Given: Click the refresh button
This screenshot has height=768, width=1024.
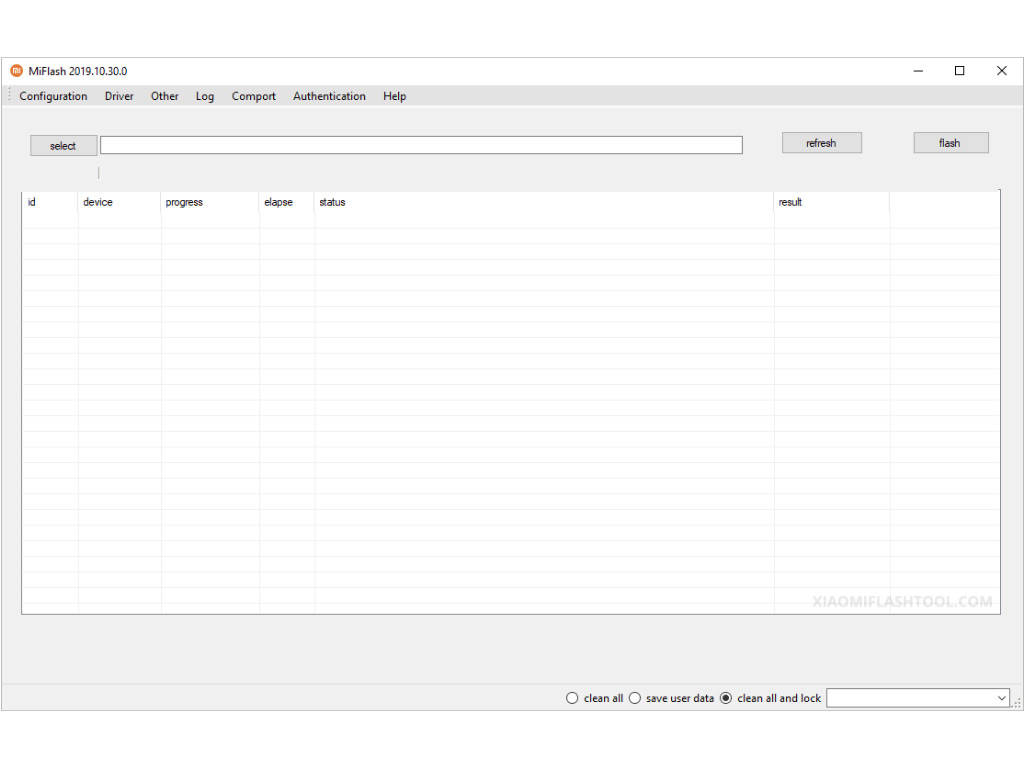Looking at the screenshot, I should click(x=821, y=143).
